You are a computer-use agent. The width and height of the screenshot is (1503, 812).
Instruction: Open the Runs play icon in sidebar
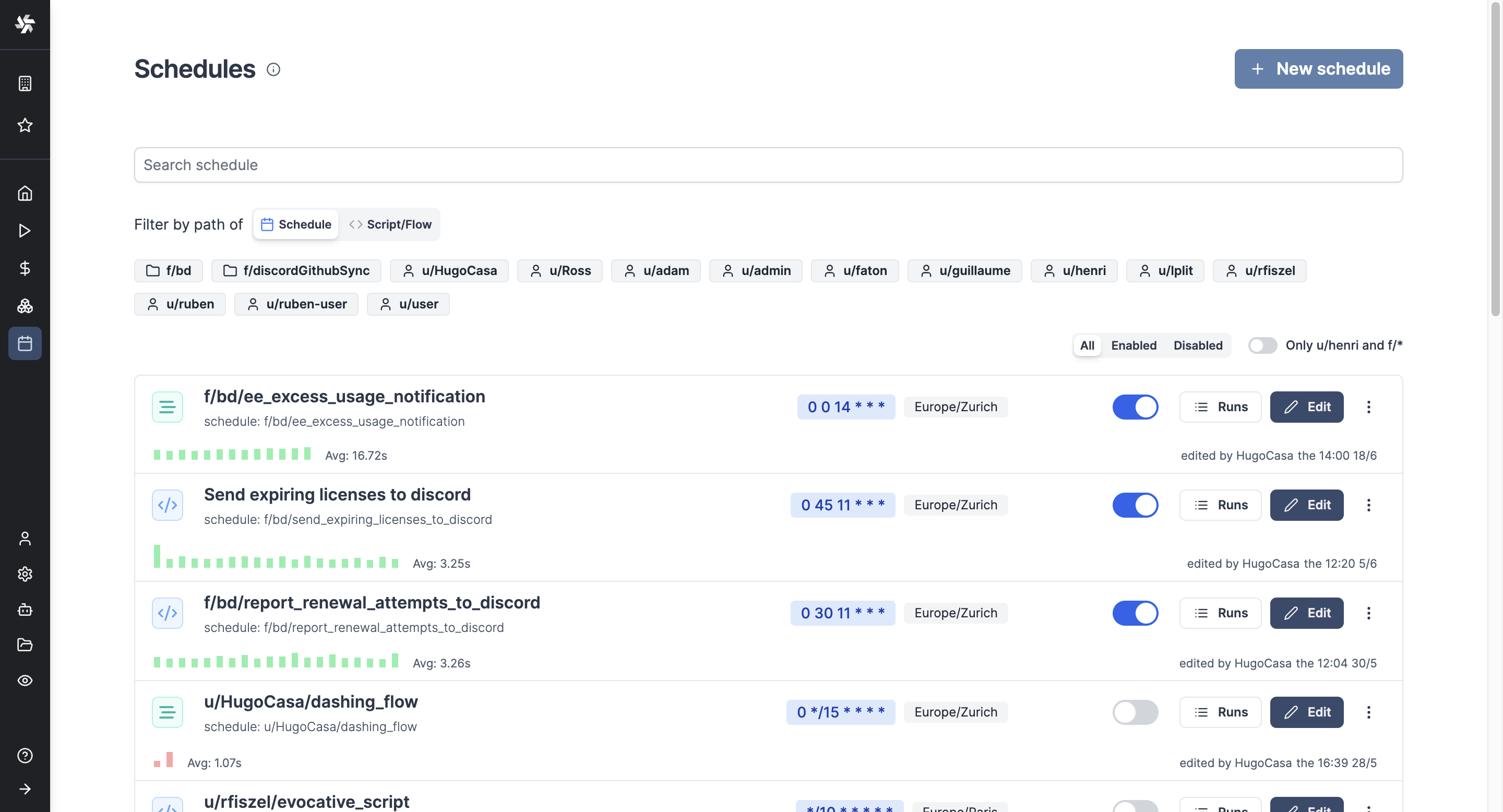coord(25,231)
